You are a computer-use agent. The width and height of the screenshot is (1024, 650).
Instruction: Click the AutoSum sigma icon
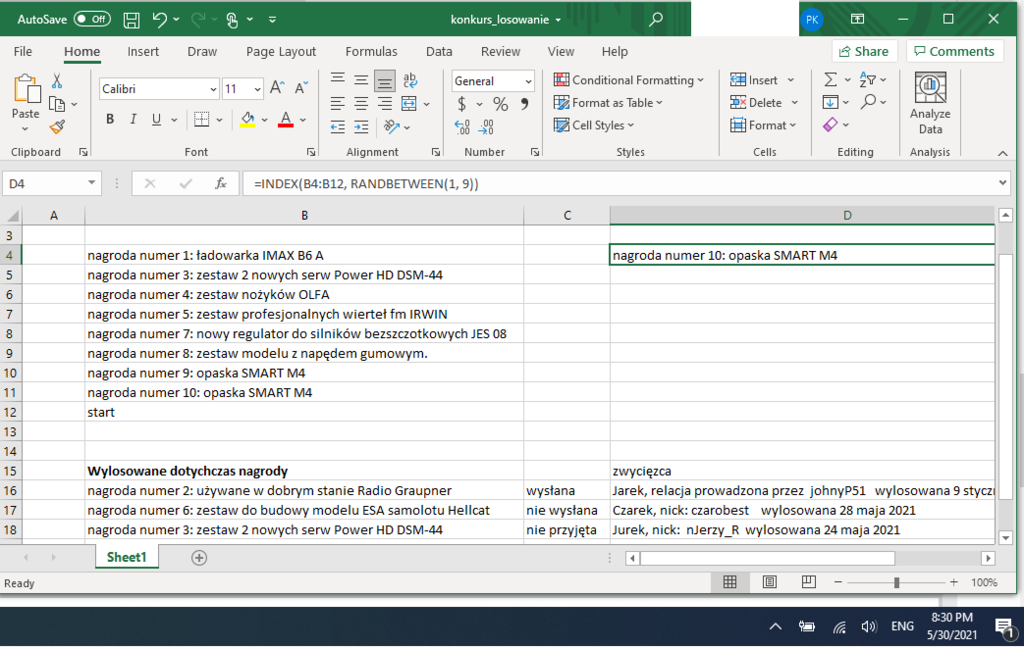click(831, 80)
